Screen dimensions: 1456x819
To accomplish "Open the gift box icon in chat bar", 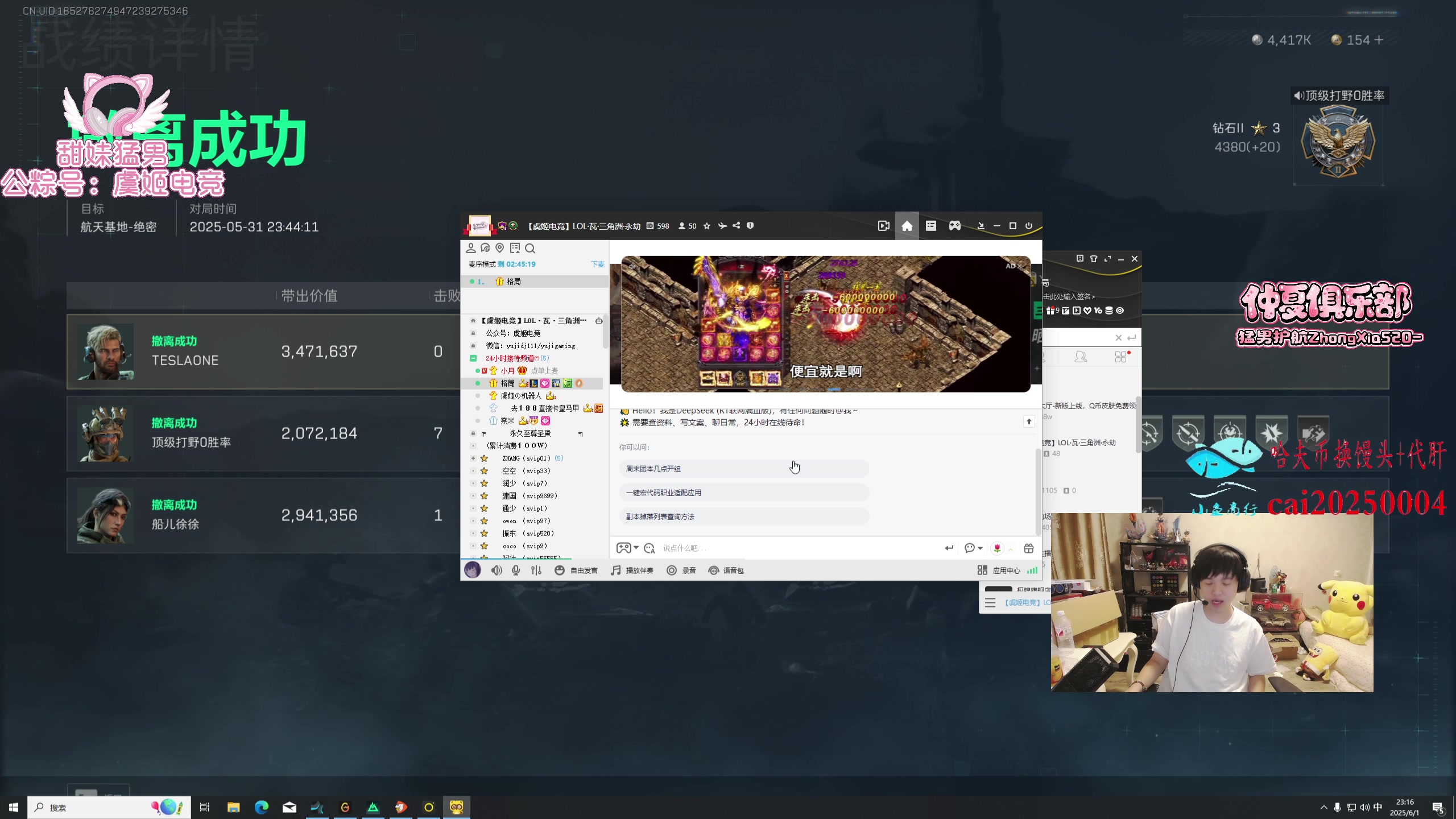I will click(x=1029, y=548).
